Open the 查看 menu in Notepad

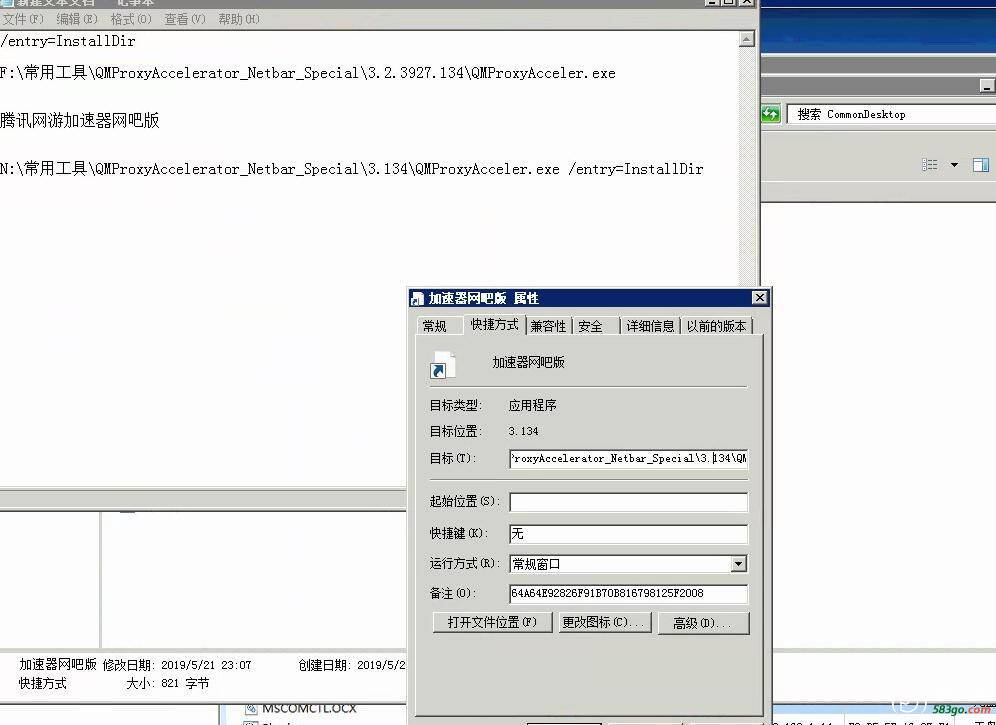(185, 19)
